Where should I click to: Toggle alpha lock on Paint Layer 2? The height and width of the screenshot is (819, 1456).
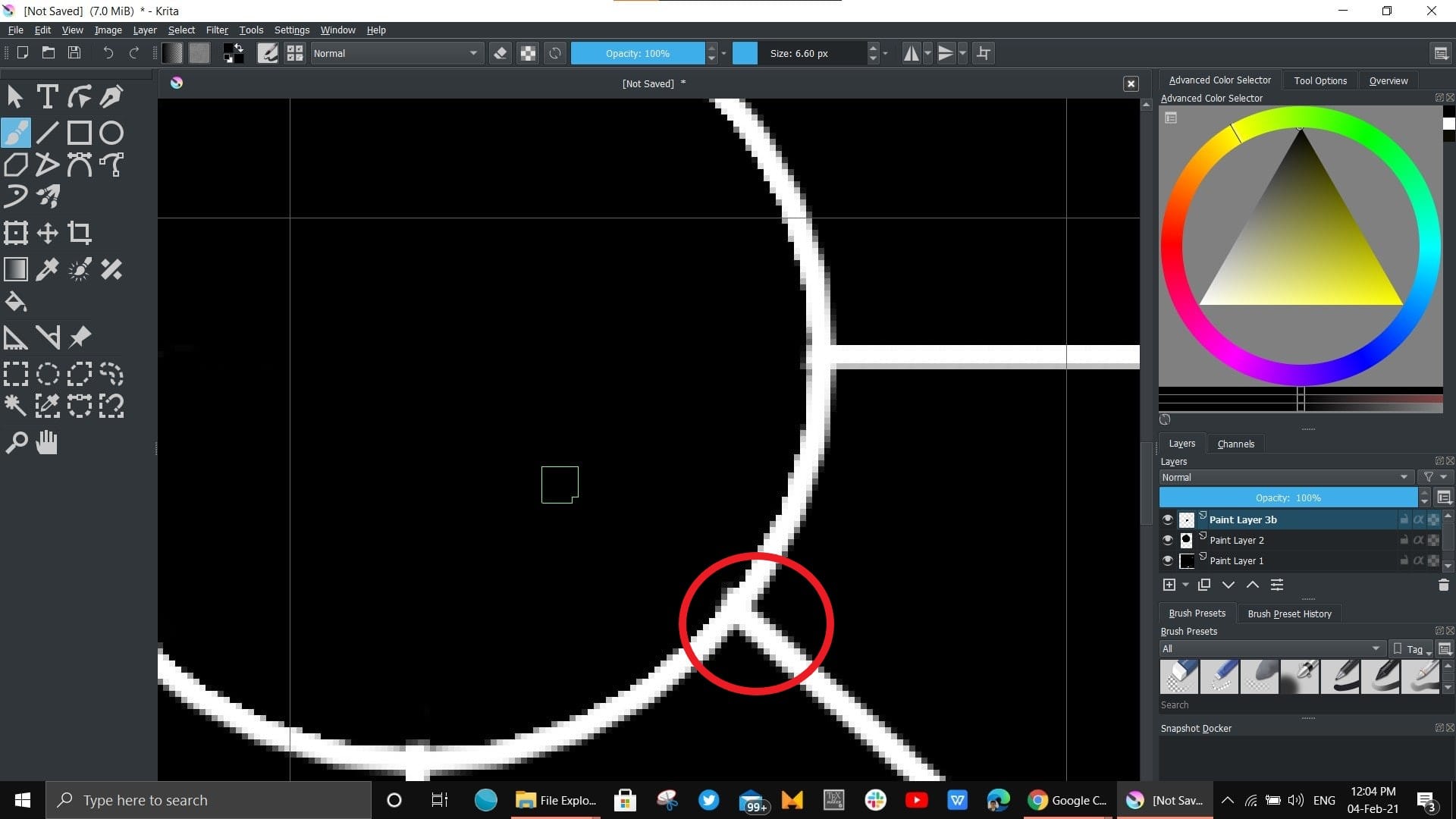[x=1418, y=540]
